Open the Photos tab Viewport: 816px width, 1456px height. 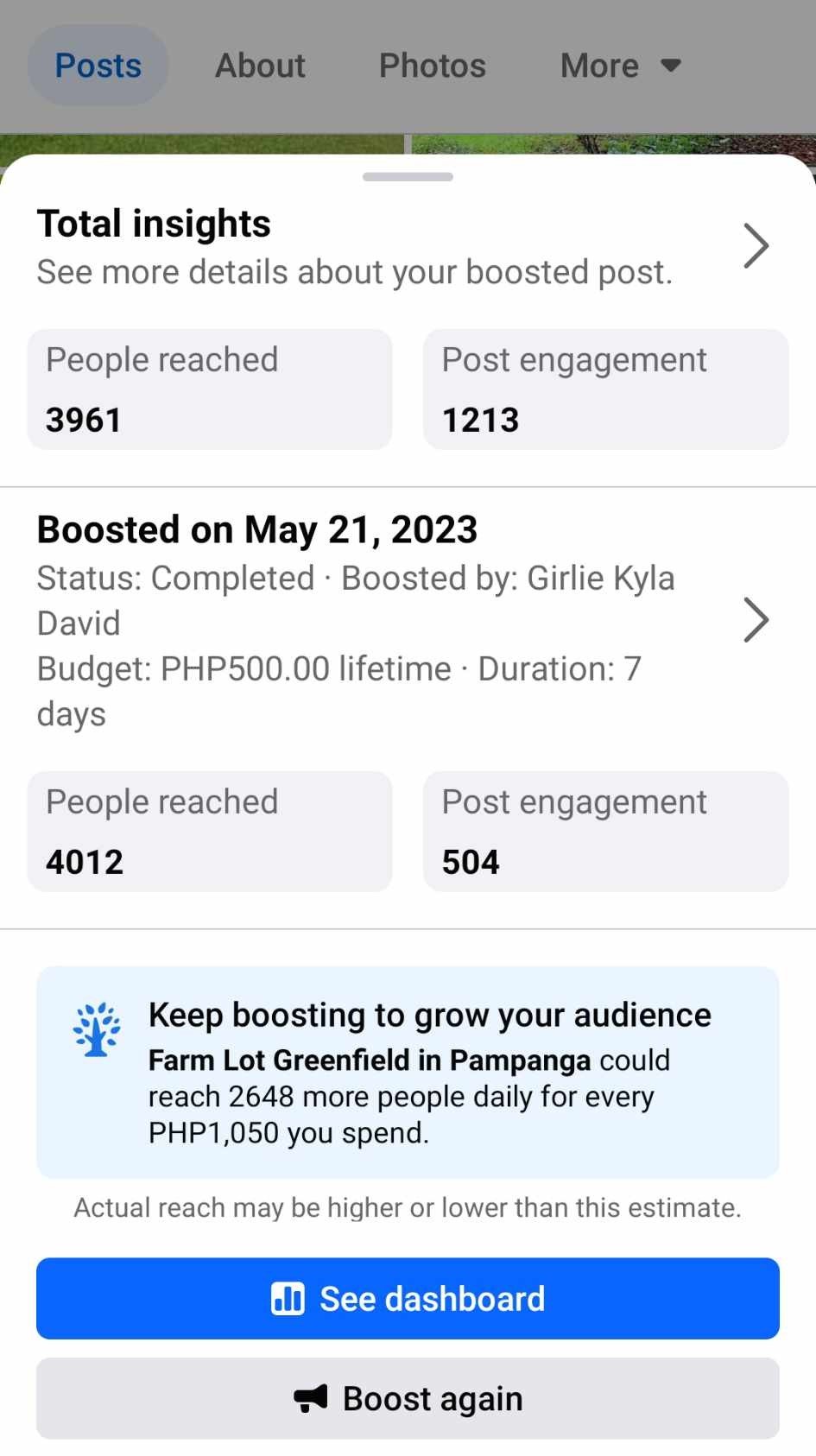tap(432, 66)
